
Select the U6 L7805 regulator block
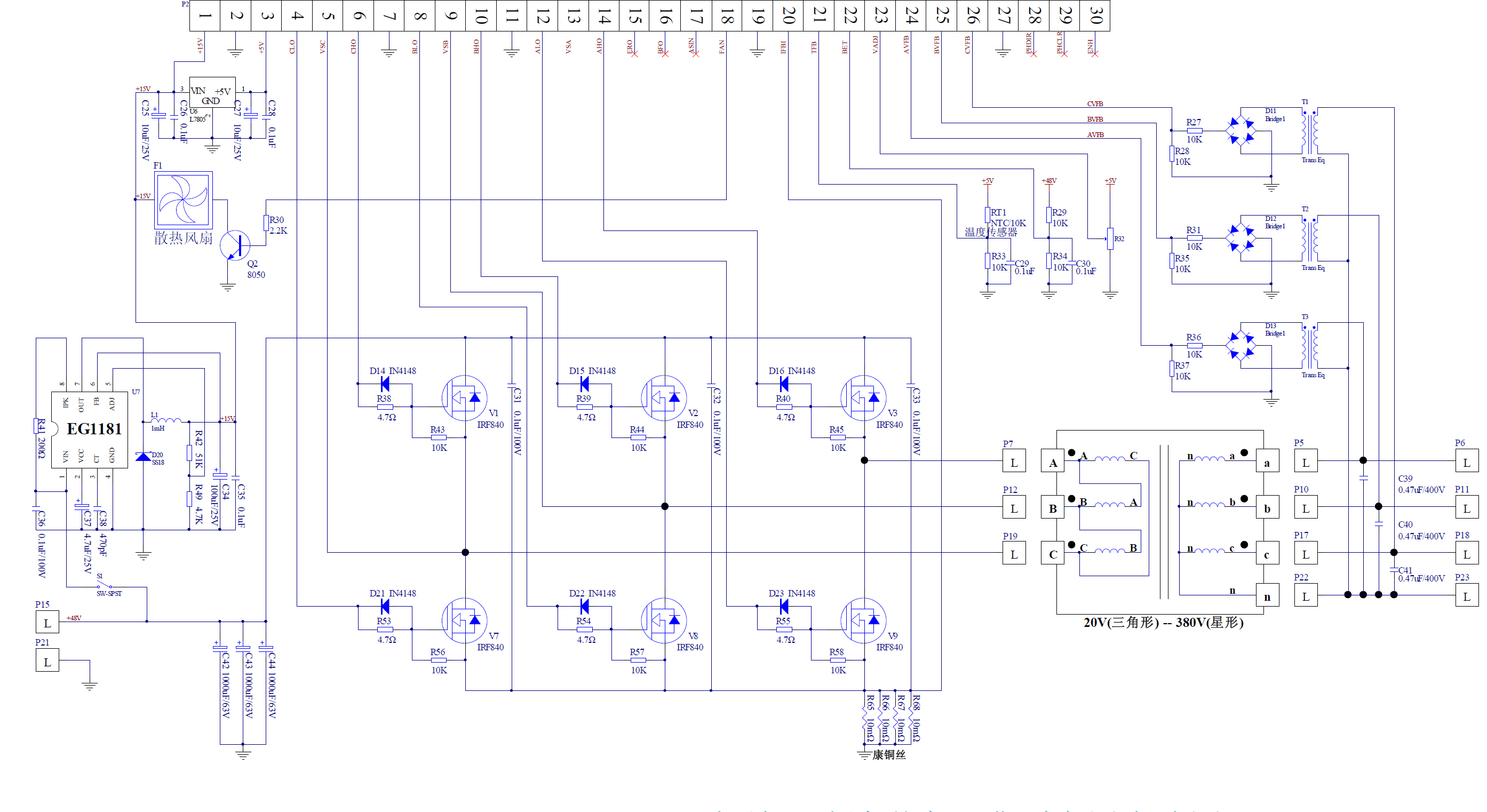pos(212,92)
